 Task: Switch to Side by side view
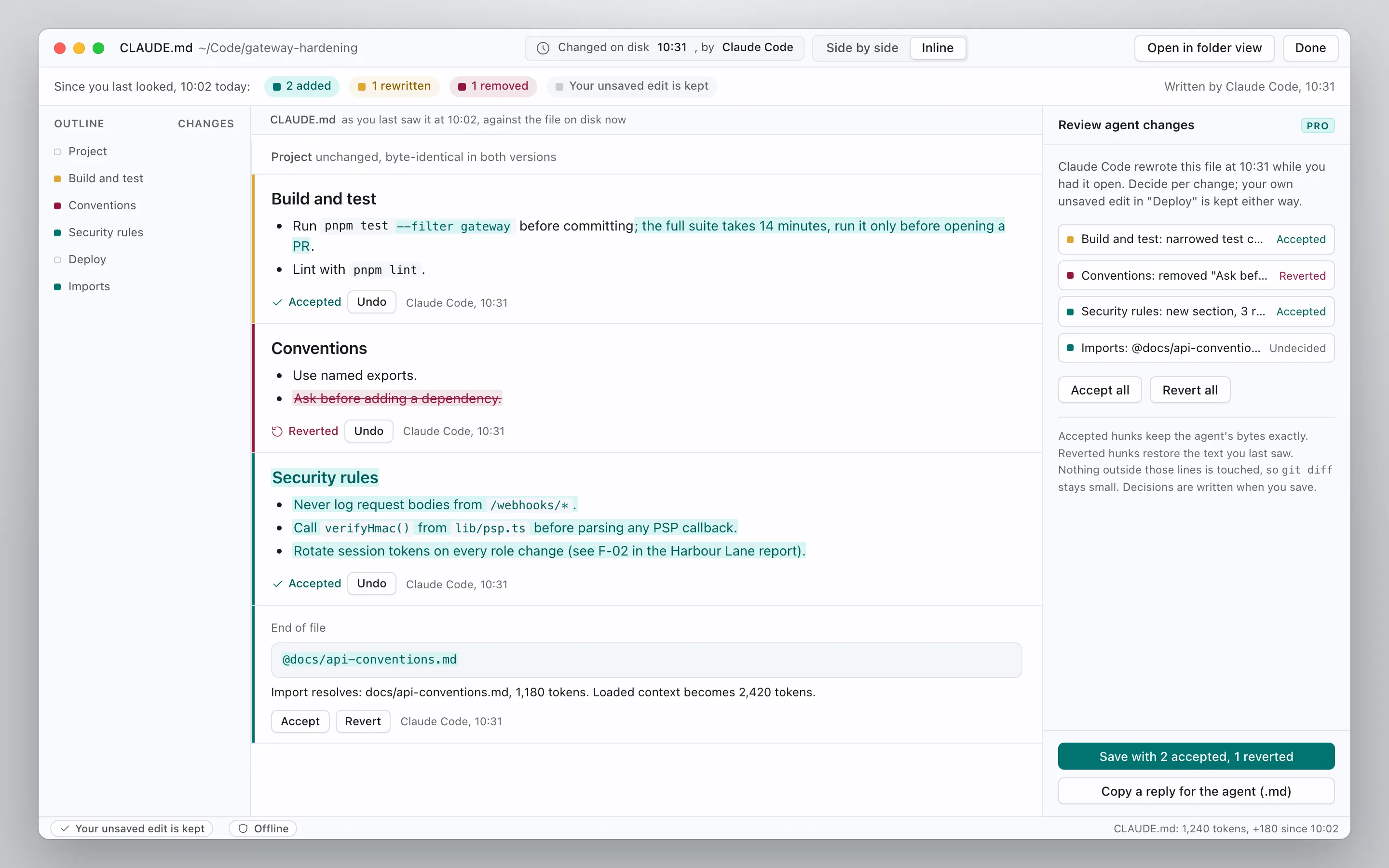861,48
